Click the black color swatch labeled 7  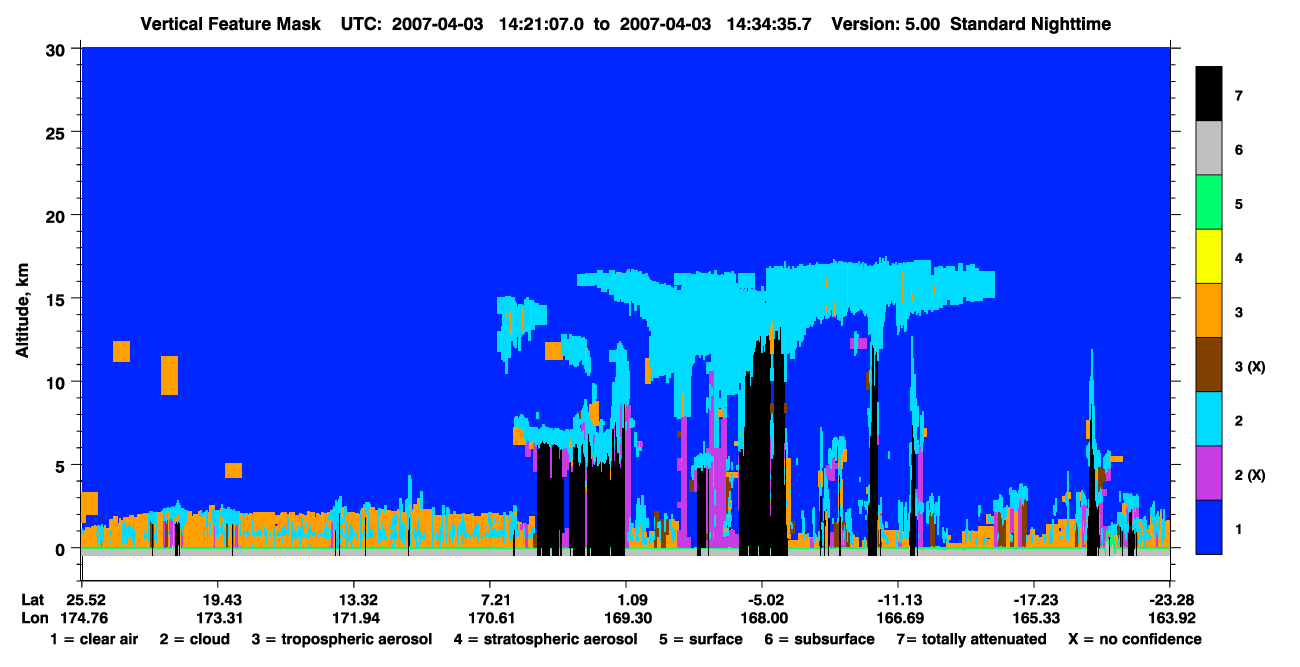tap(1209, 94)
